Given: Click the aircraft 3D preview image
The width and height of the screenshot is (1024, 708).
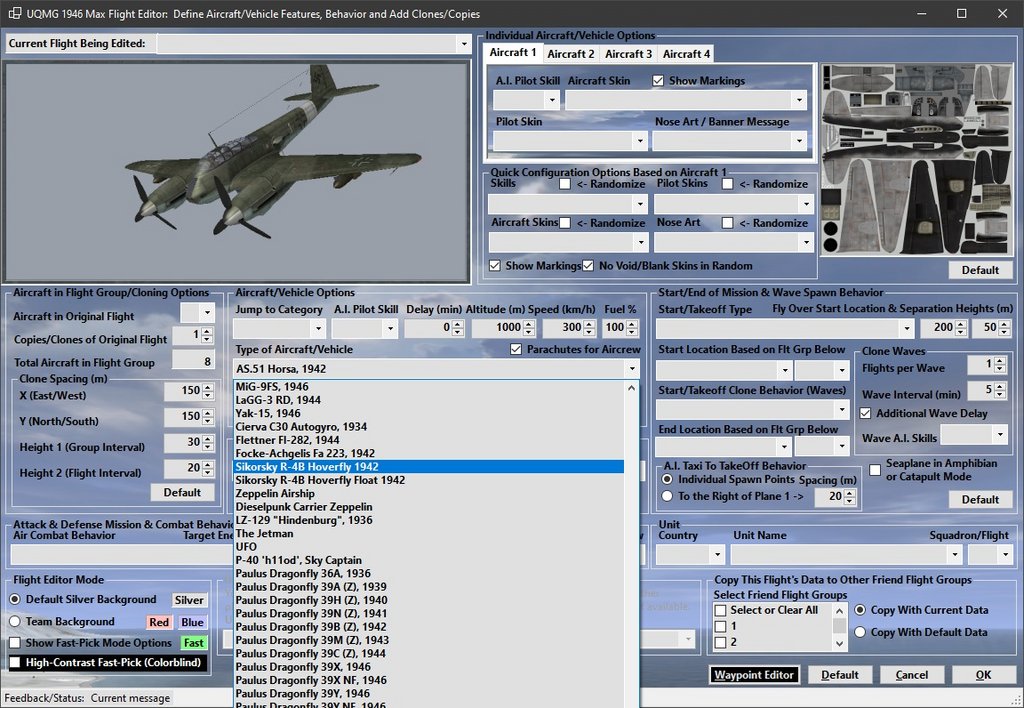Looking at the screenshot, I should pyautogui.click(x=237, y=172).
